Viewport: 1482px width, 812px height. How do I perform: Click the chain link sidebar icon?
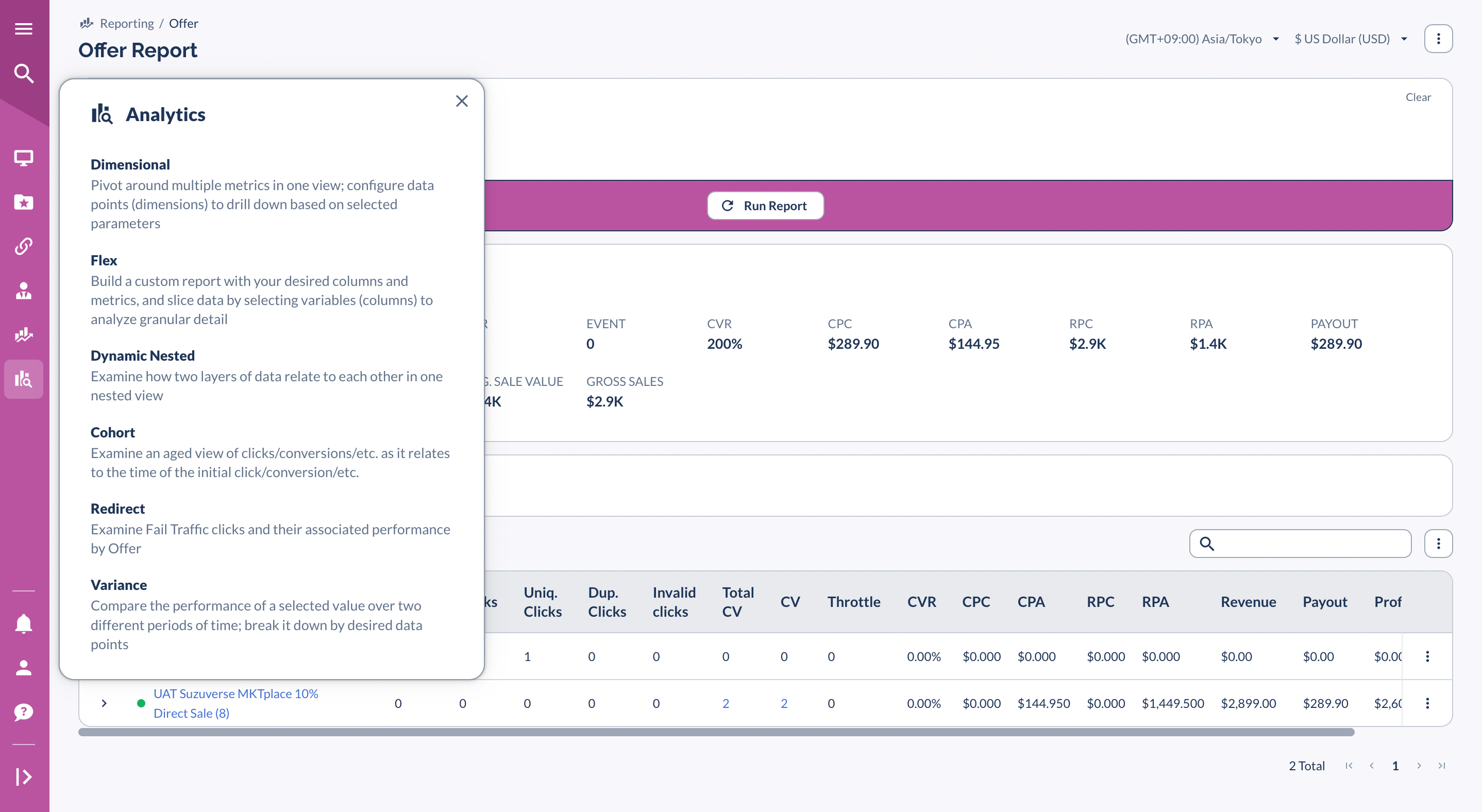[x=24, y=246]
